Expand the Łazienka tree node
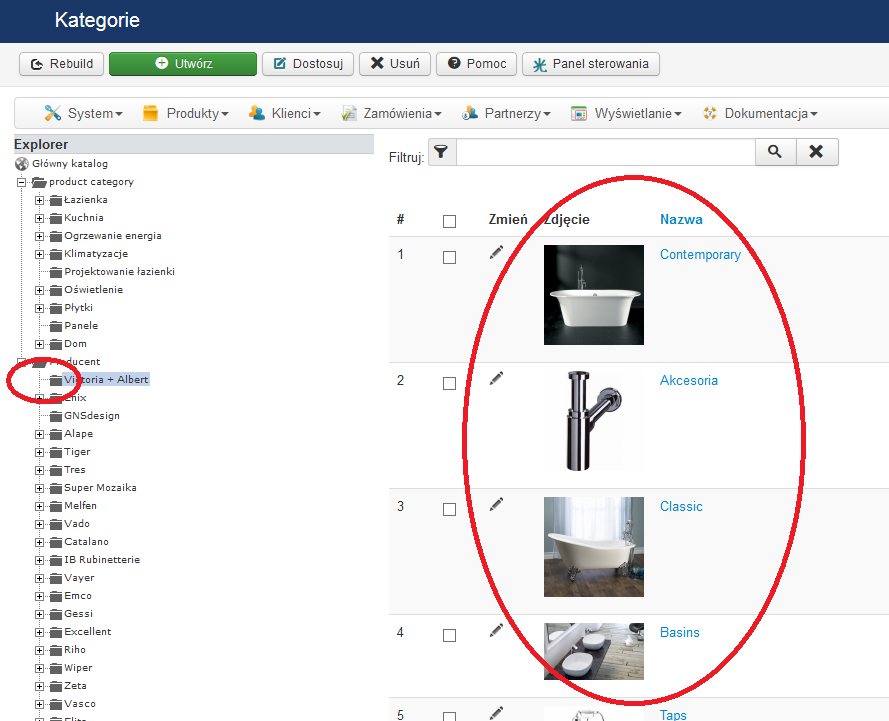Viewport: 889px width, 721px height. [39, 201]
